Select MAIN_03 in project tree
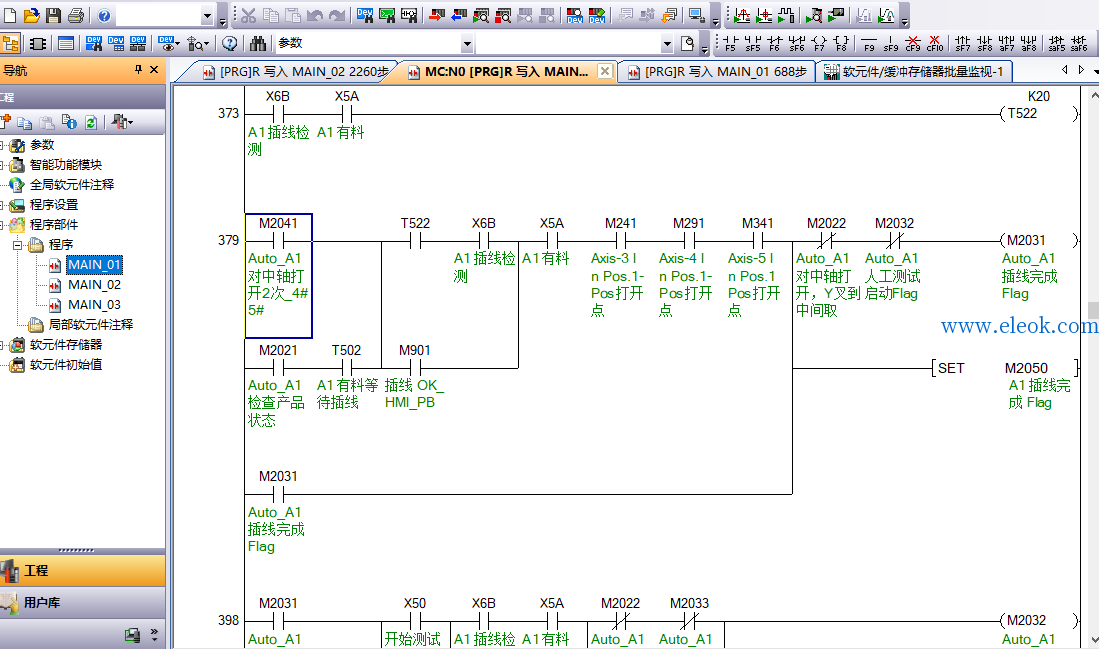This screenshot has width=1099, height=649. tap(94, 305)
